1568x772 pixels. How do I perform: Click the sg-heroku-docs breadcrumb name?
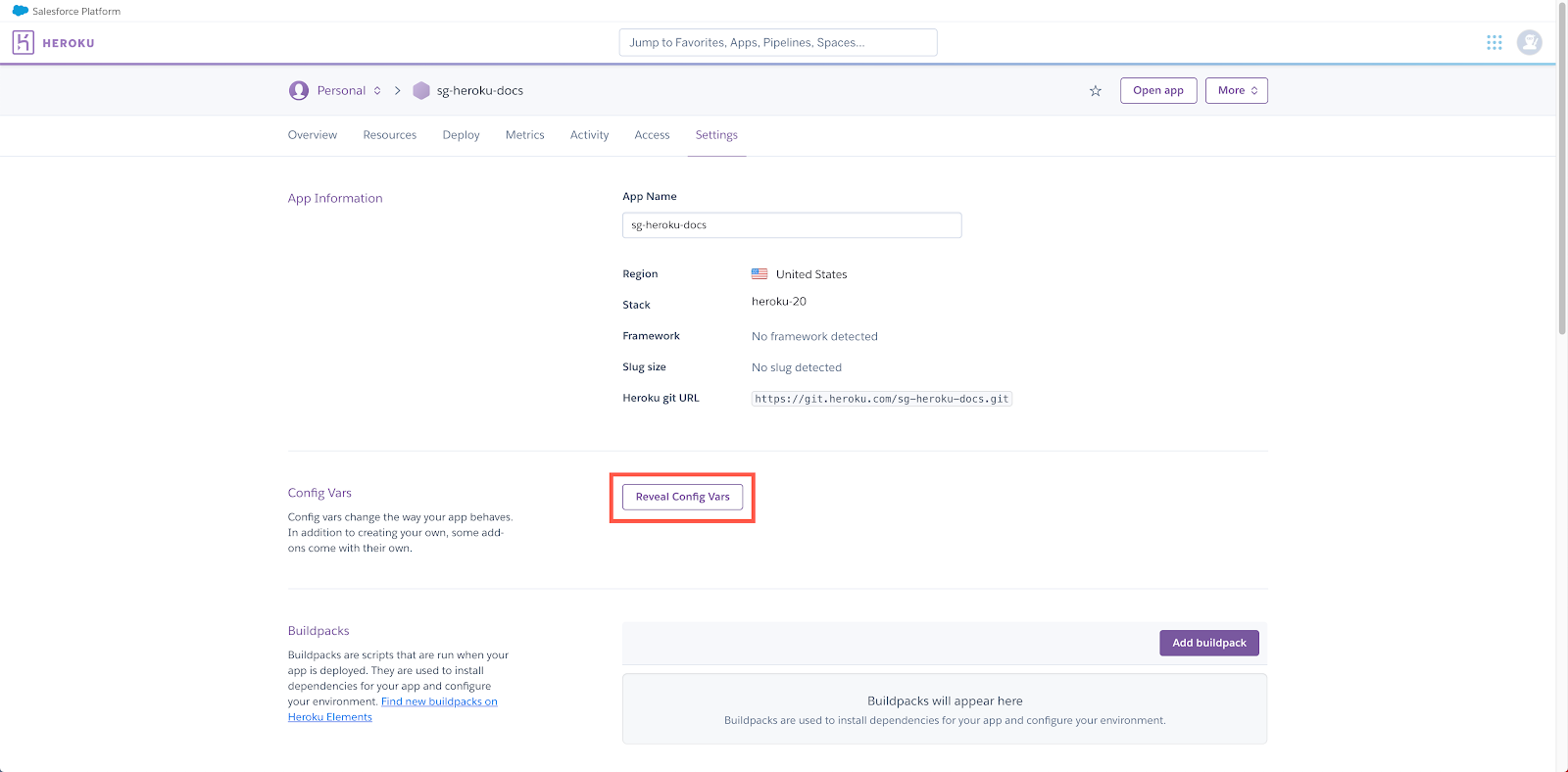[x=480, y=90]
